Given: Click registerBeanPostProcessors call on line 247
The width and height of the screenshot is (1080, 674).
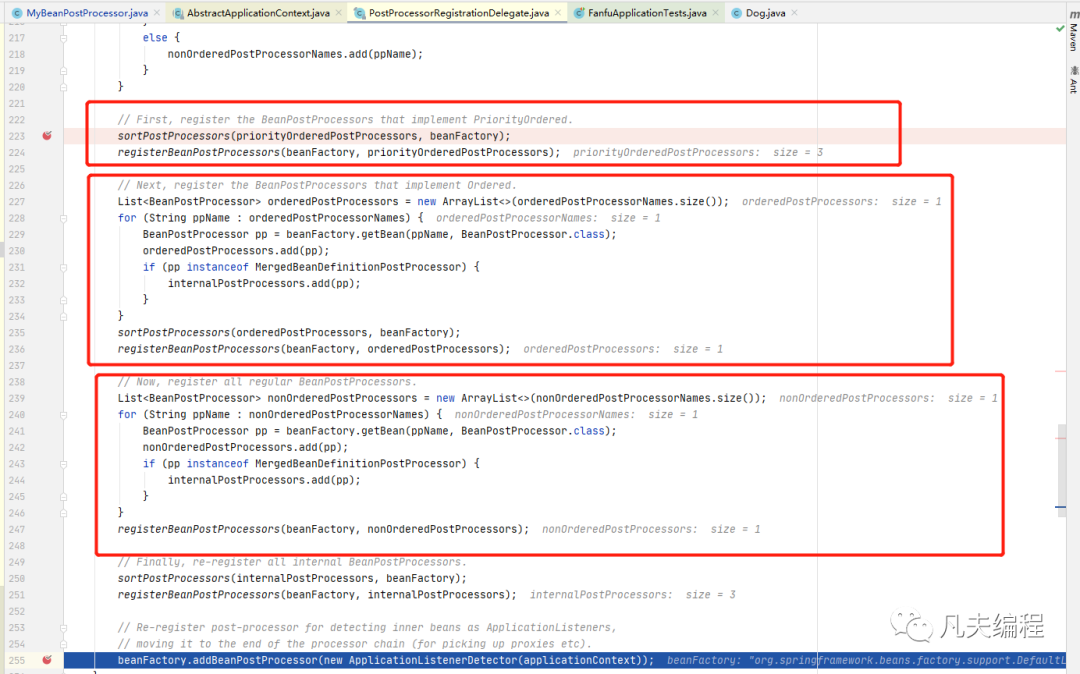Looking at the screenshot, I should tap(198, 529).
